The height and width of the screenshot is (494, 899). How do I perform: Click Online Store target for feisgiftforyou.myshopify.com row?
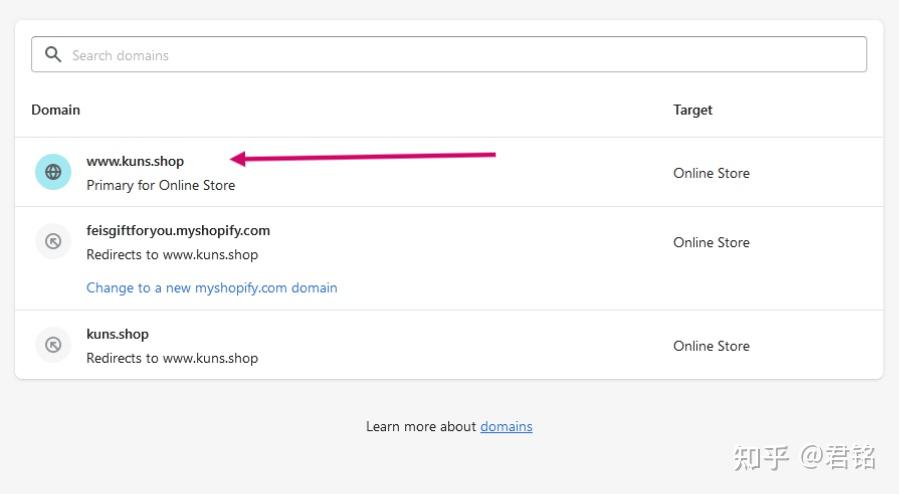point(712,242)
